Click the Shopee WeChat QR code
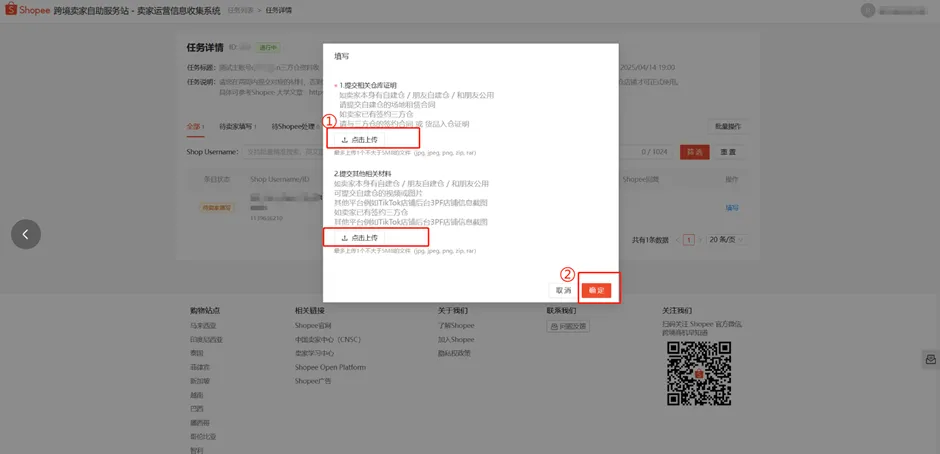 (699, 373)
